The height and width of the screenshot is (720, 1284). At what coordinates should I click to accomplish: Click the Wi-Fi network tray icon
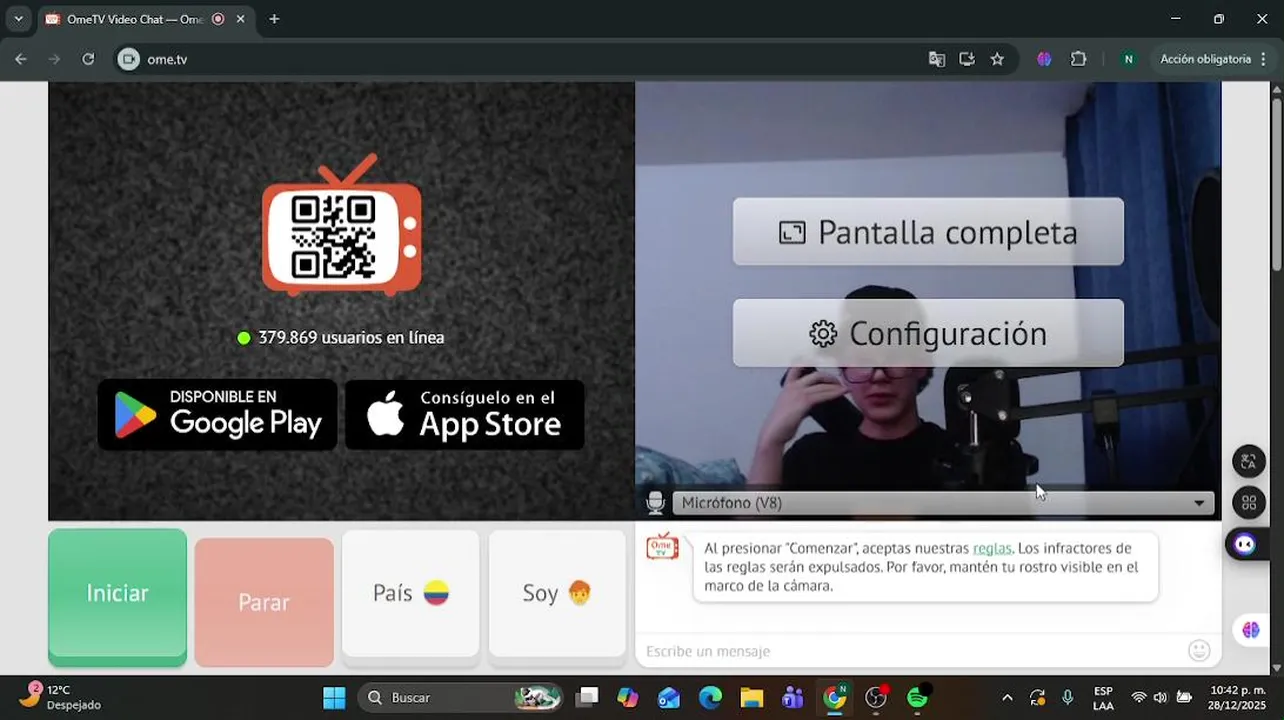point(1138,697)
